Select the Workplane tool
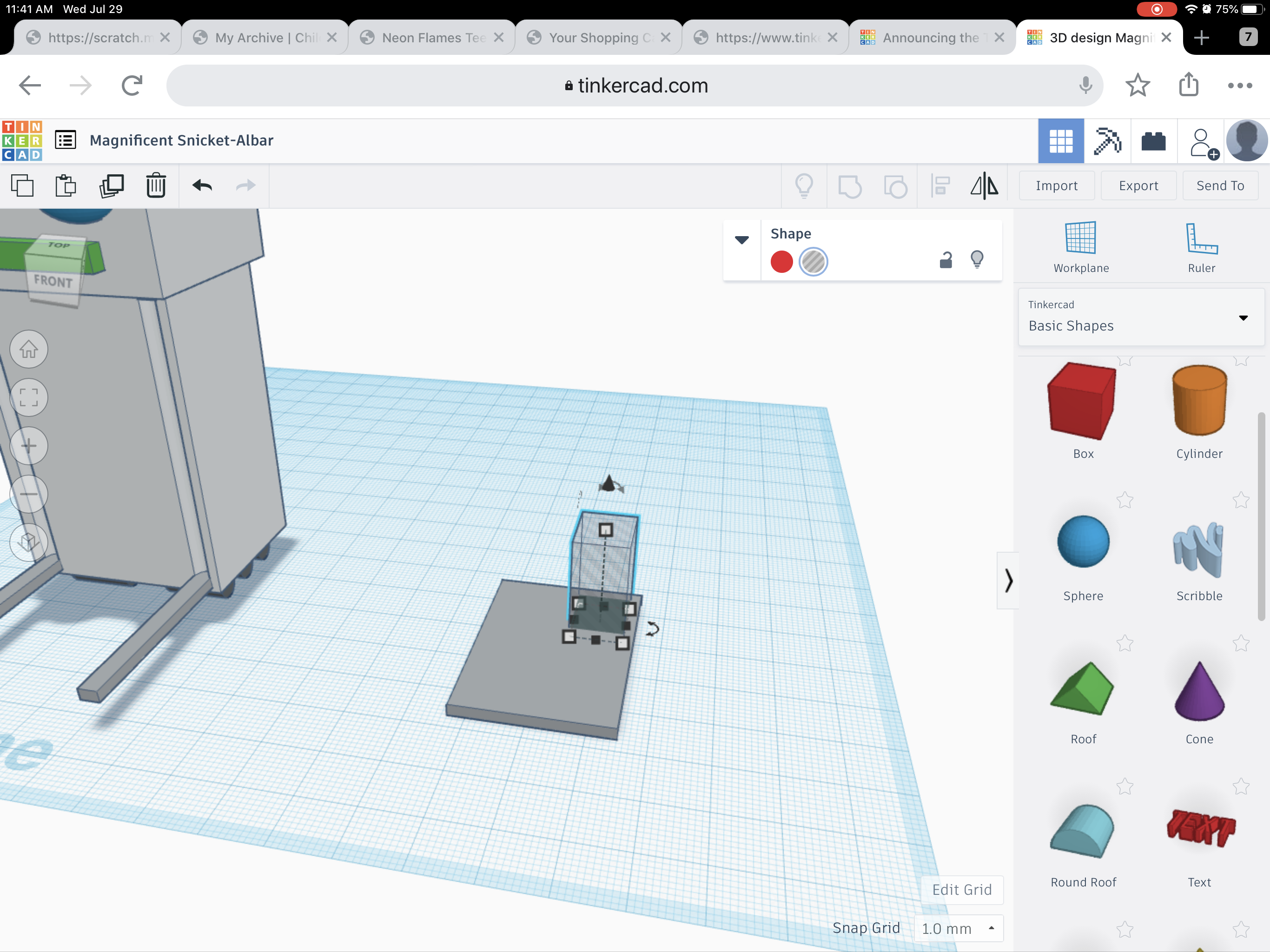1270x952 pixels. tap(1080, 247)
